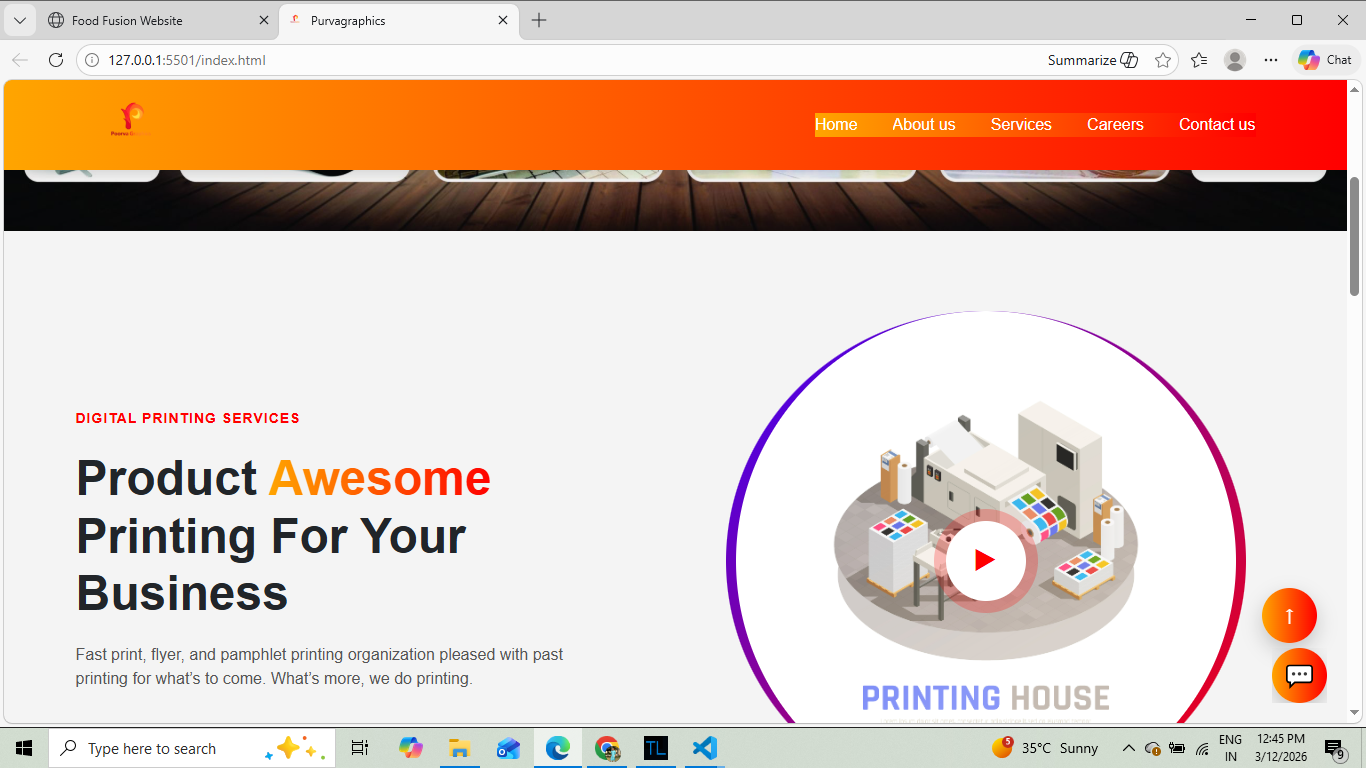Click the scroll-to-top arrow button
This screenshot has width=1366, height=768.
[x=1289, y=616]
